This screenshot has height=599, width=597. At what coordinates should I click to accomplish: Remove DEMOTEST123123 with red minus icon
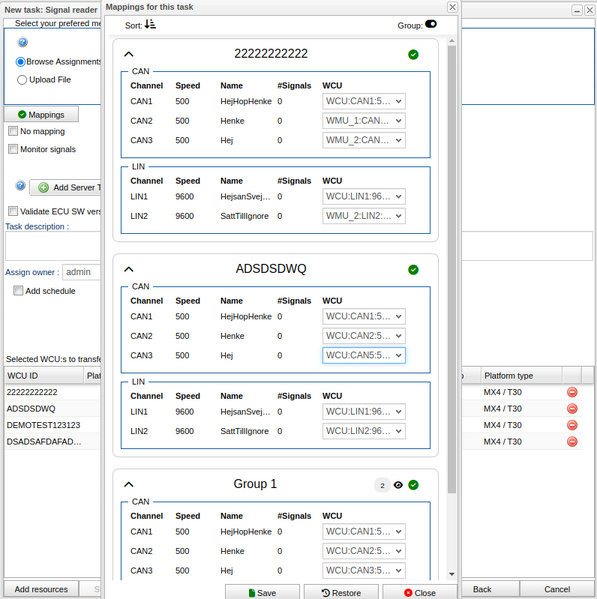coord(572,425)
